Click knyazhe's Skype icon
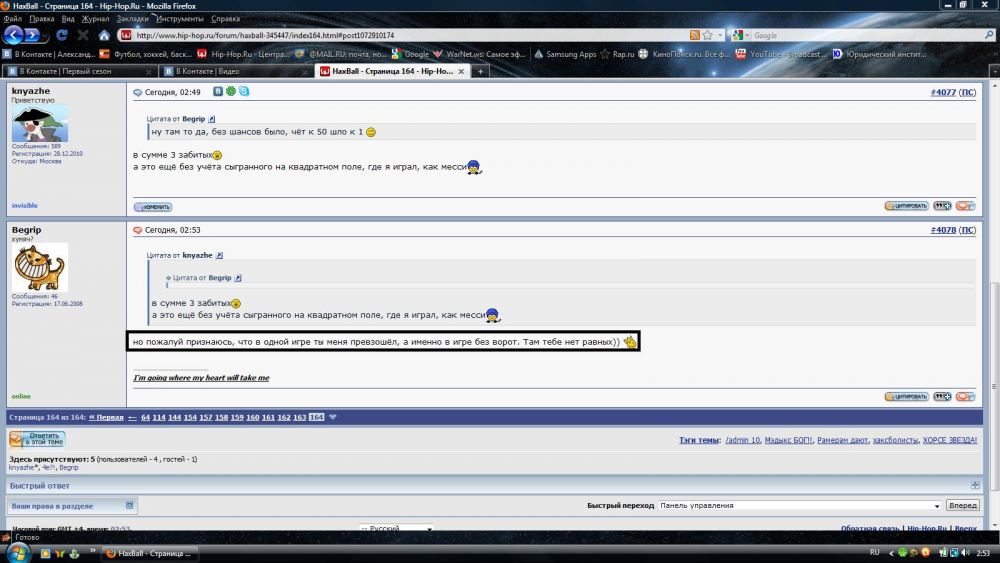Screen dimensions: 1000x563 244,92
